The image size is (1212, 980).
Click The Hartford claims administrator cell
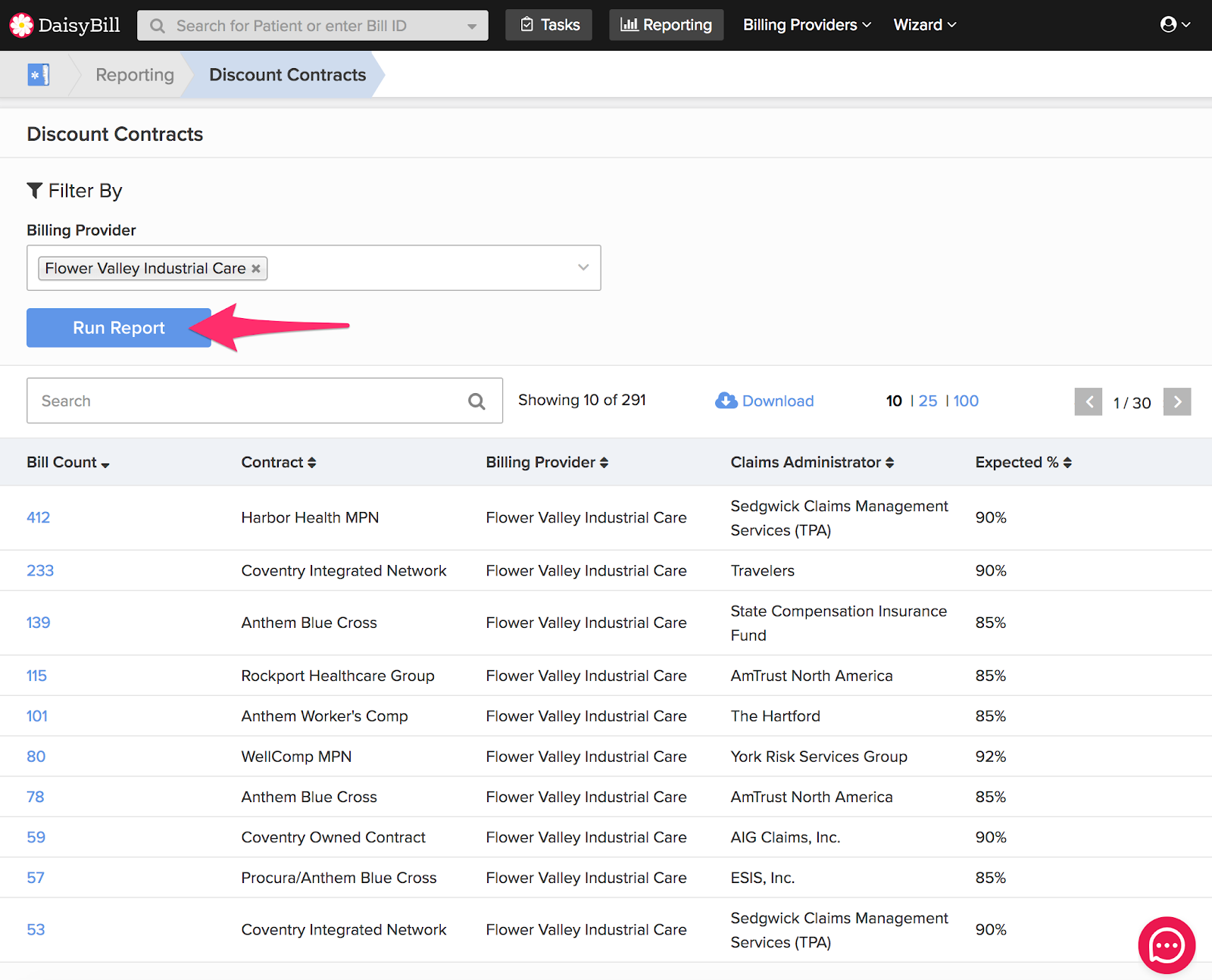[775, 716]
